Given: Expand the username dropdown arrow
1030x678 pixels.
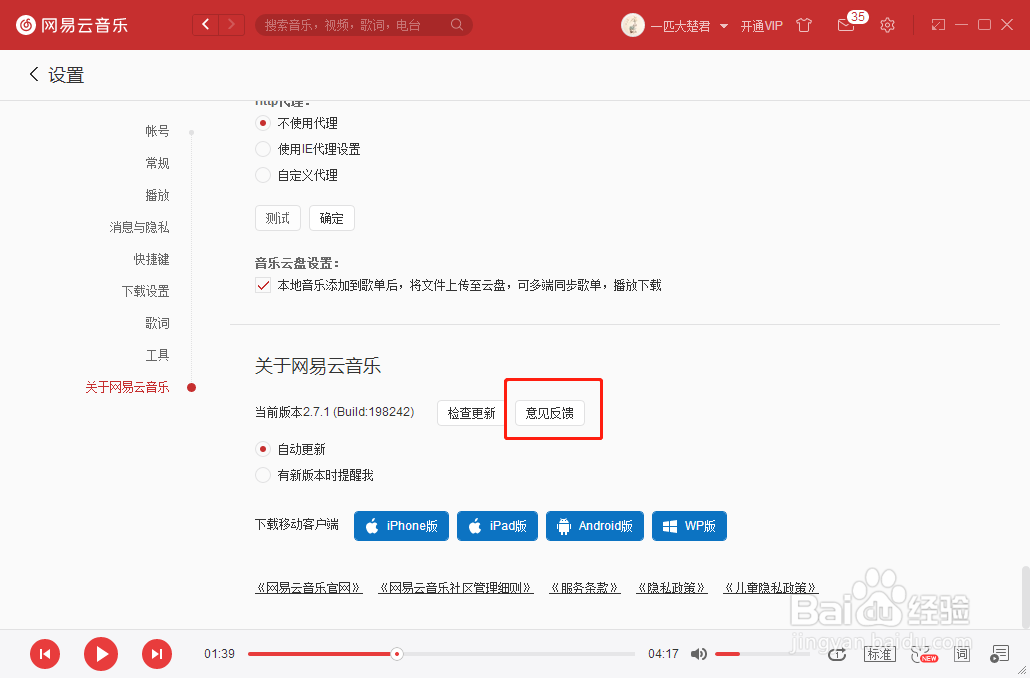Looking at the screenshot, I should 724,26.
